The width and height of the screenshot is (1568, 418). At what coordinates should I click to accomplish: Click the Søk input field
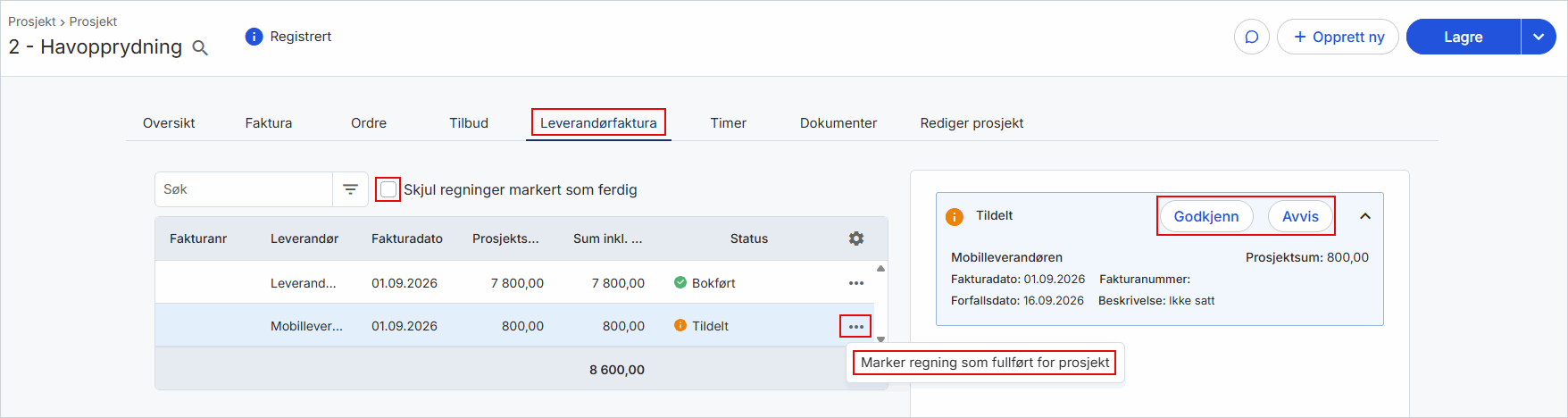point(244,189)
